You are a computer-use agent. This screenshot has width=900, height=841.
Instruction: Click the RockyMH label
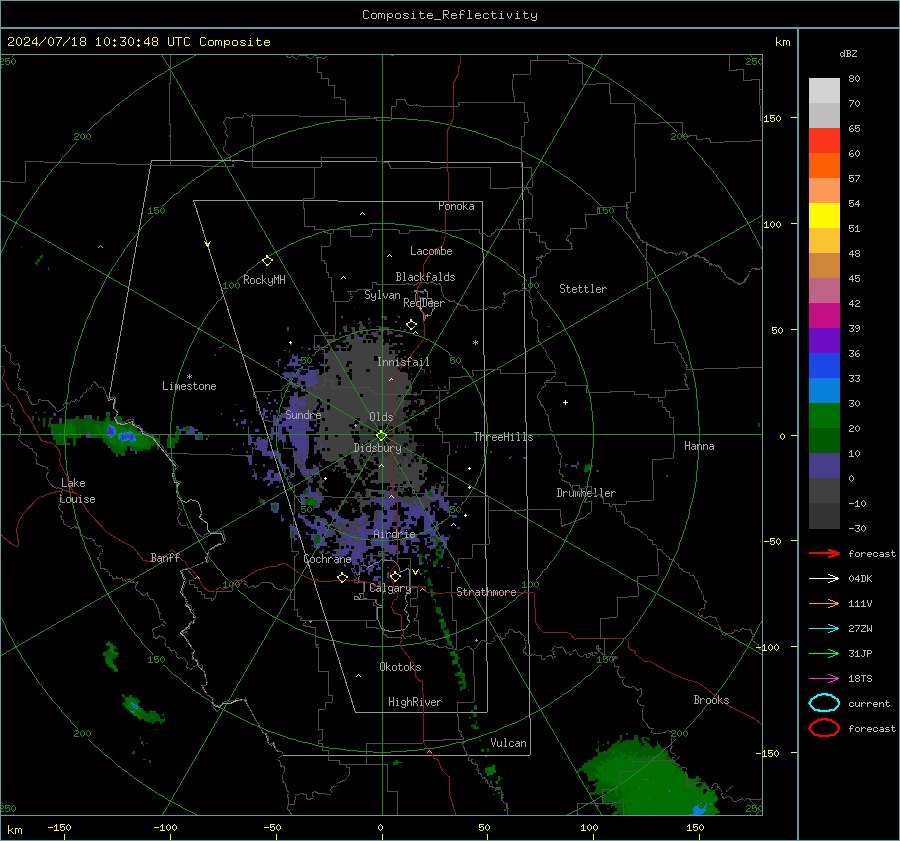click(x=264, y=280)
